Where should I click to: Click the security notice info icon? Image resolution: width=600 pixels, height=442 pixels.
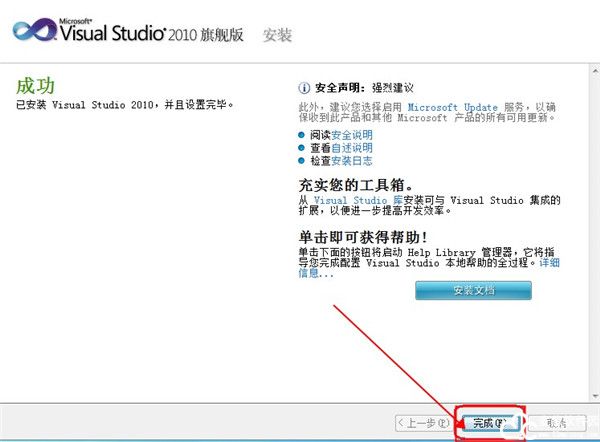304,88
